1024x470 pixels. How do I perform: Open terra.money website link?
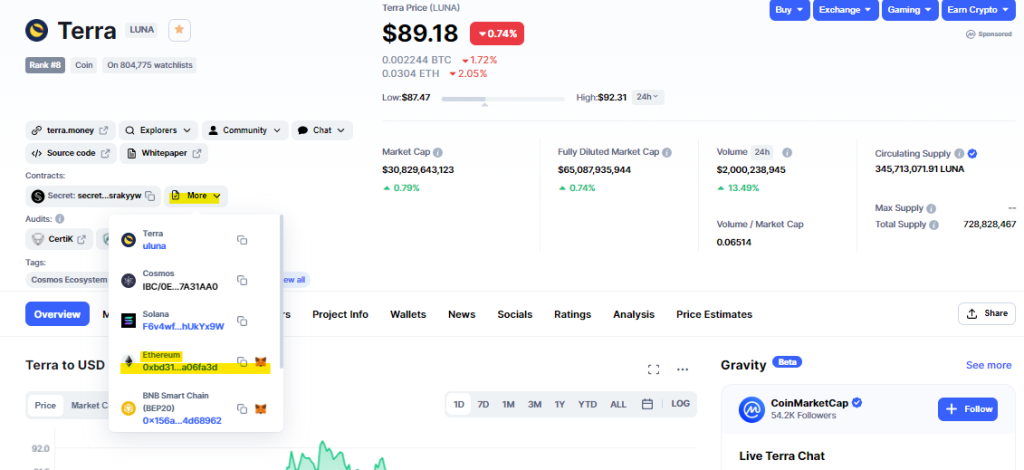pyautogui.click(x=71, y=131)
